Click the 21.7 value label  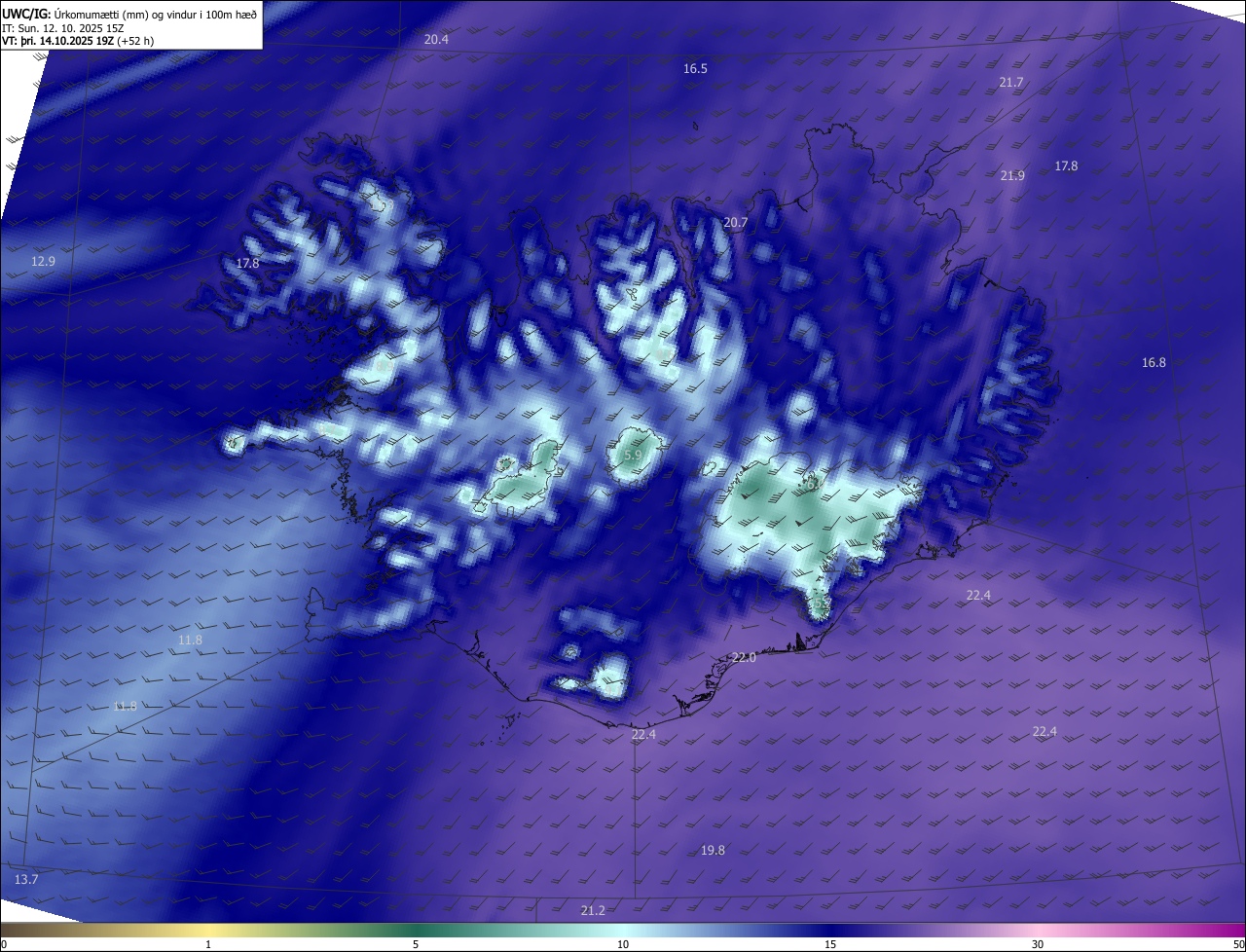1011,83
